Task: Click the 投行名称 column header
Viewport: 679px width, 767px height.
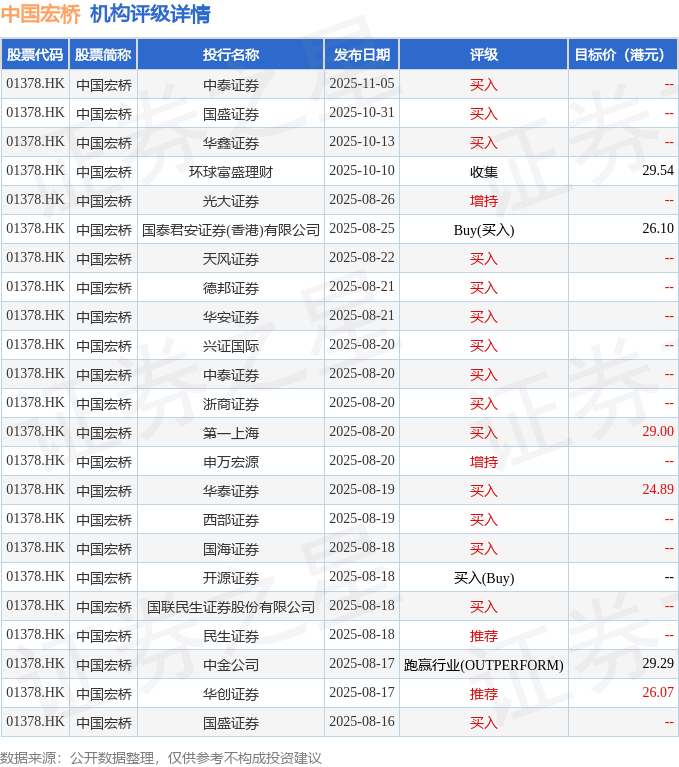Action: point(231,54)
